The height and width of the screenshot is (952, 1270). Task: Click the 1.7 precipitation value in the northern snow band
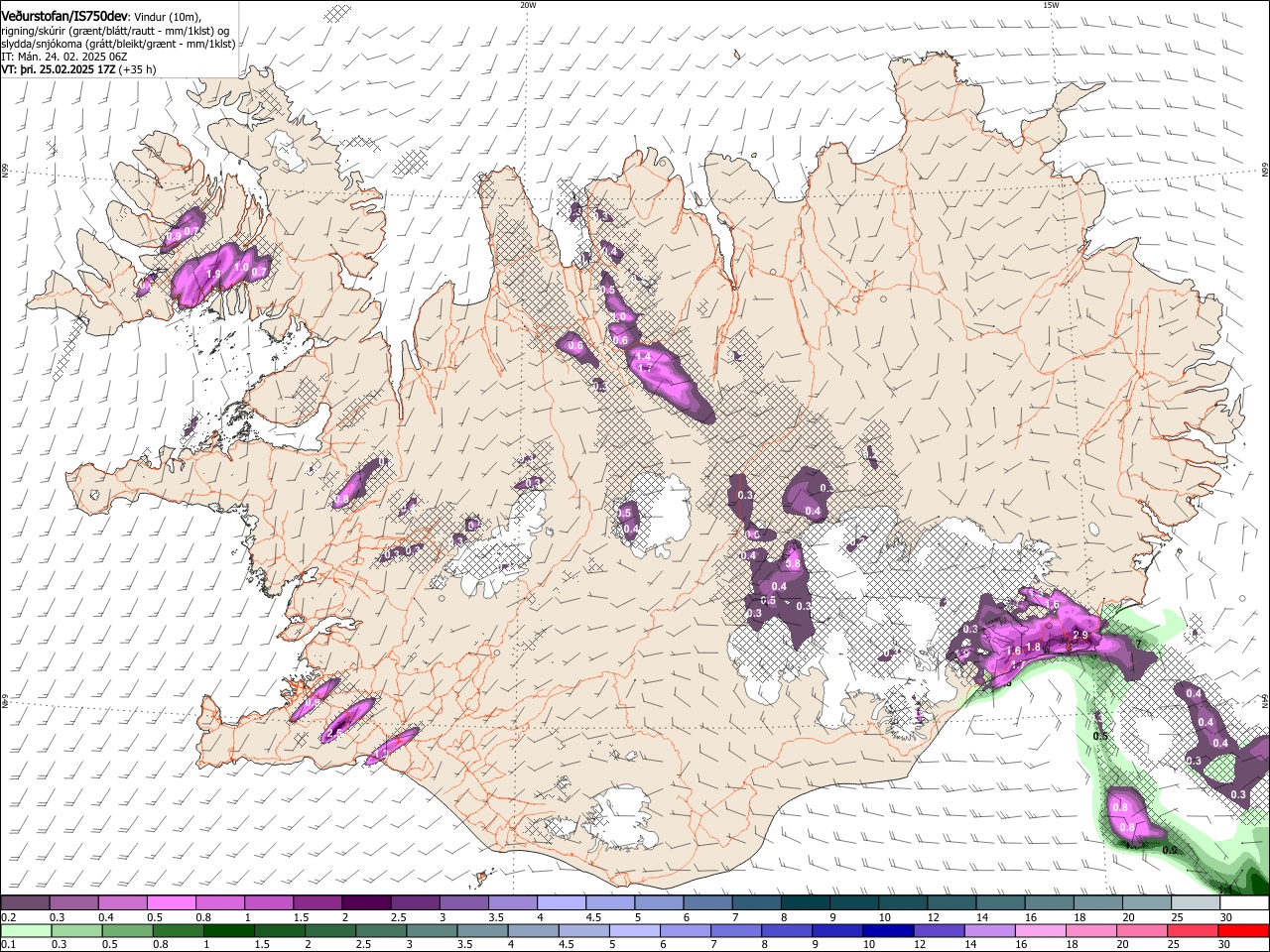click(x=644, y=369)
